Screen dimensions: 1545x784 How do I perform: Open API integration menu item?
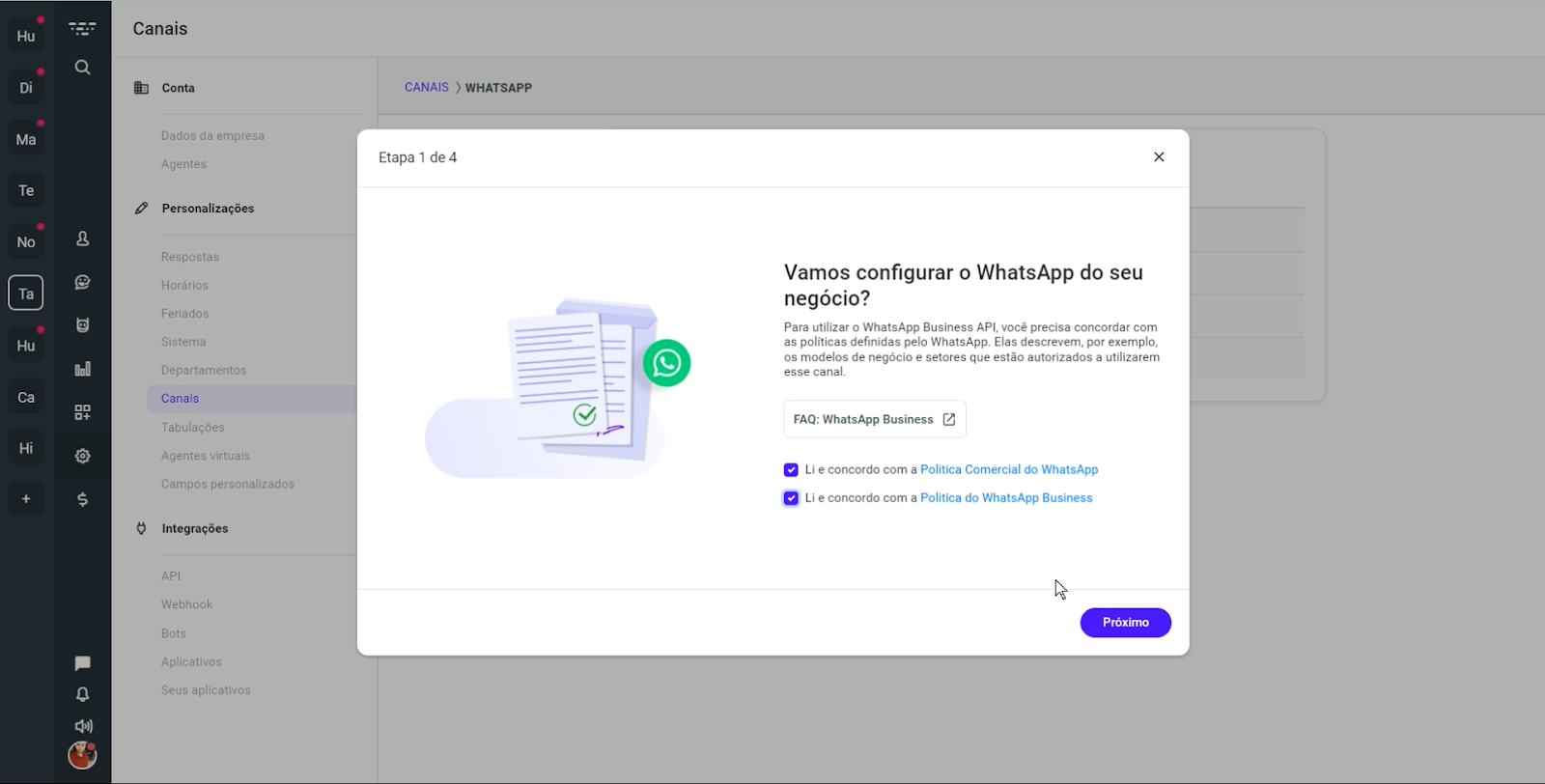171,576
